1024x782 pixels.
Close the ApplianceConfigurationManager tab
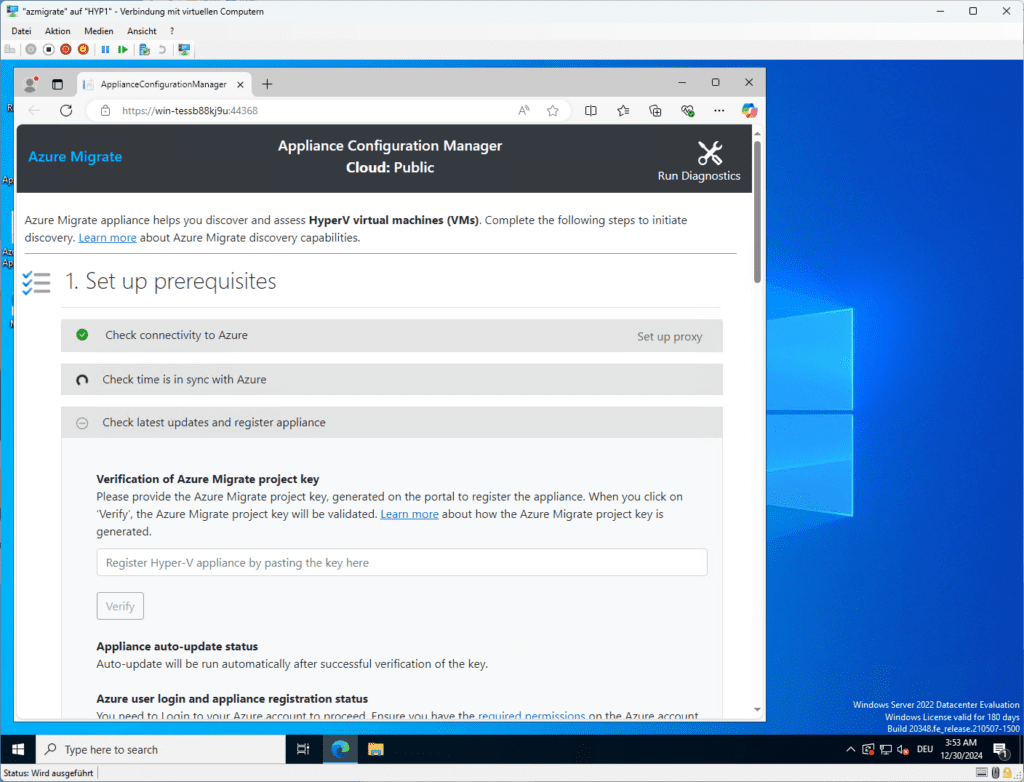(240, 84)
